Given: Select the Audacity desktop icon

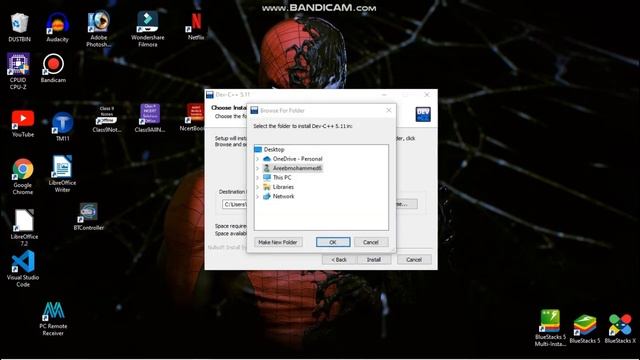Looking at the screenshot, I should tap(57, 27).
